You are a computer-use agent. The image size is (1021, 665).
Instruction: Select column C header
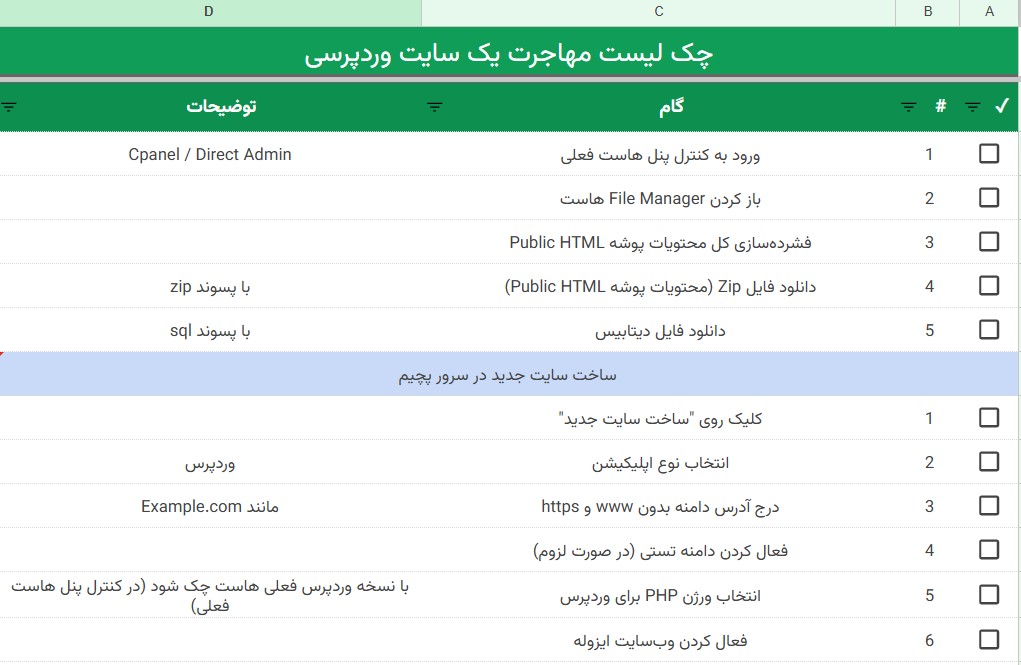(x=658, y=12)
